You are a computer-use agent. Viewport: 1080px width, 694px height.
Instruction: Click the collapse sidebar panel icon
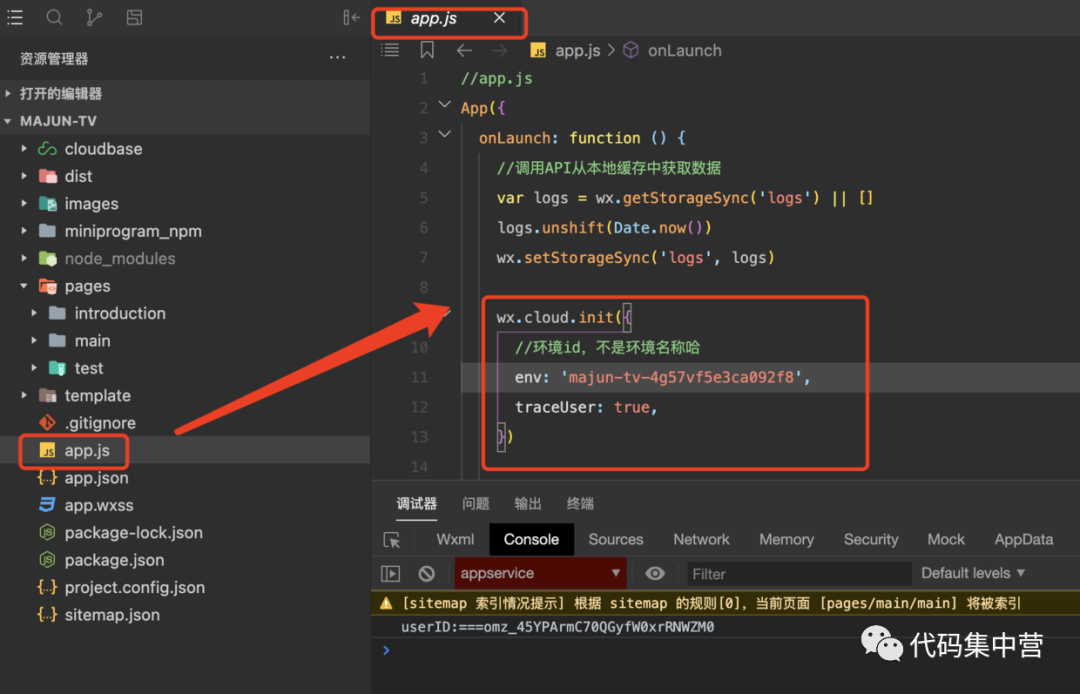point(351,17)
